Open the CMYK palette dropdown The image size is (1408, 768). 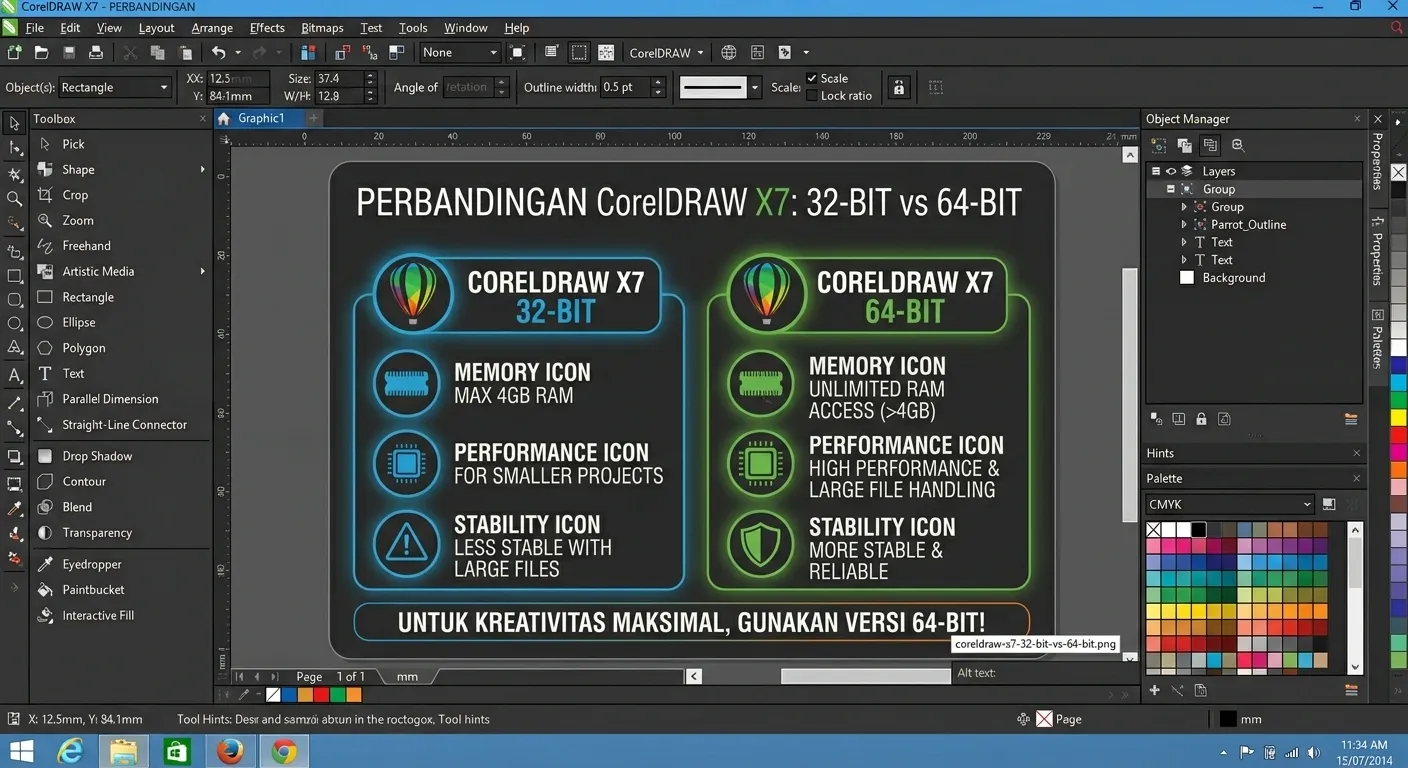tap(1229, 504)
